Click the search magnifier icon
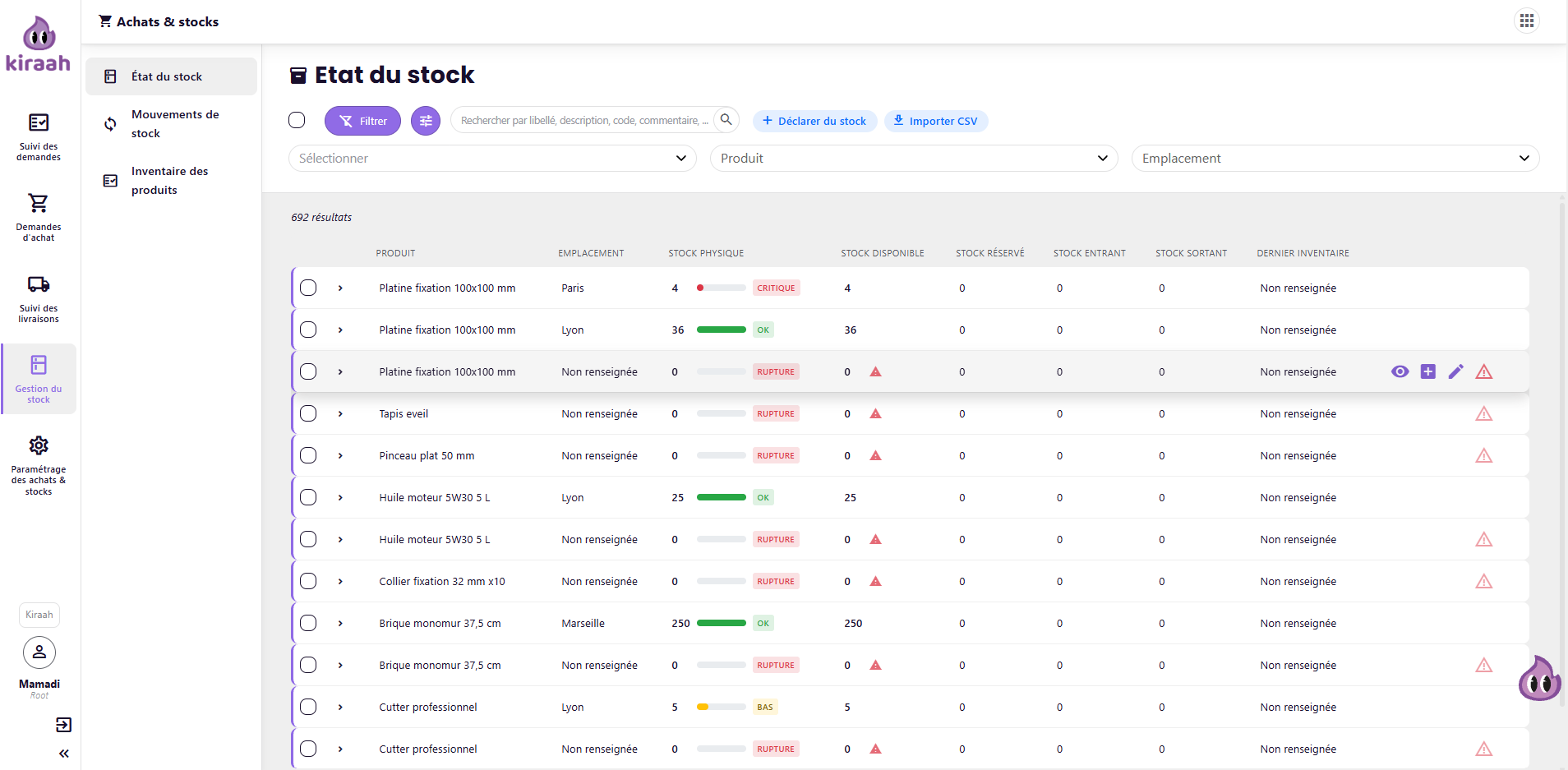The height and width of the screenshot is (770, 1568). tap(726, 120)
